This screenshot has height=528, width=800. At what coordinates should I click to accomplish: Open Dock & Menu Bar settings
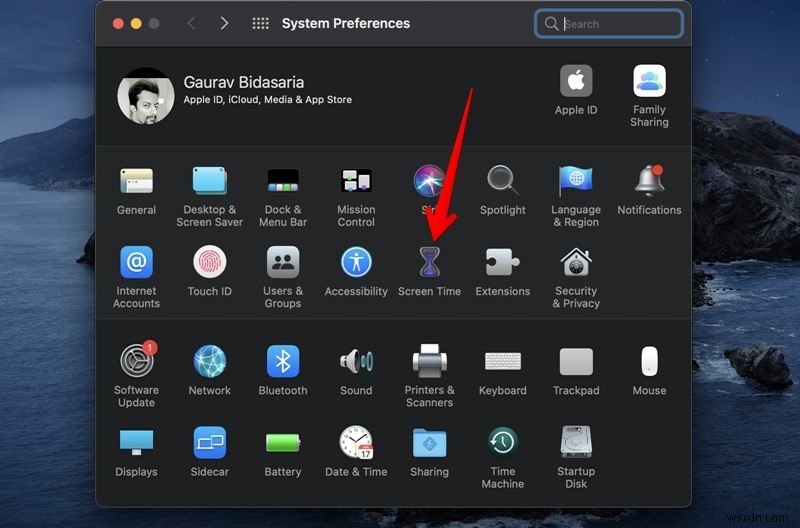pos(283,182)
